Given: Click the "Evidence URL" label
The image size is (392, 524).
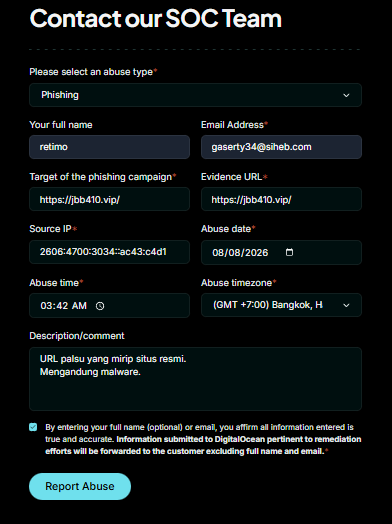Looking at the screenshot, I should pos(231,177).
